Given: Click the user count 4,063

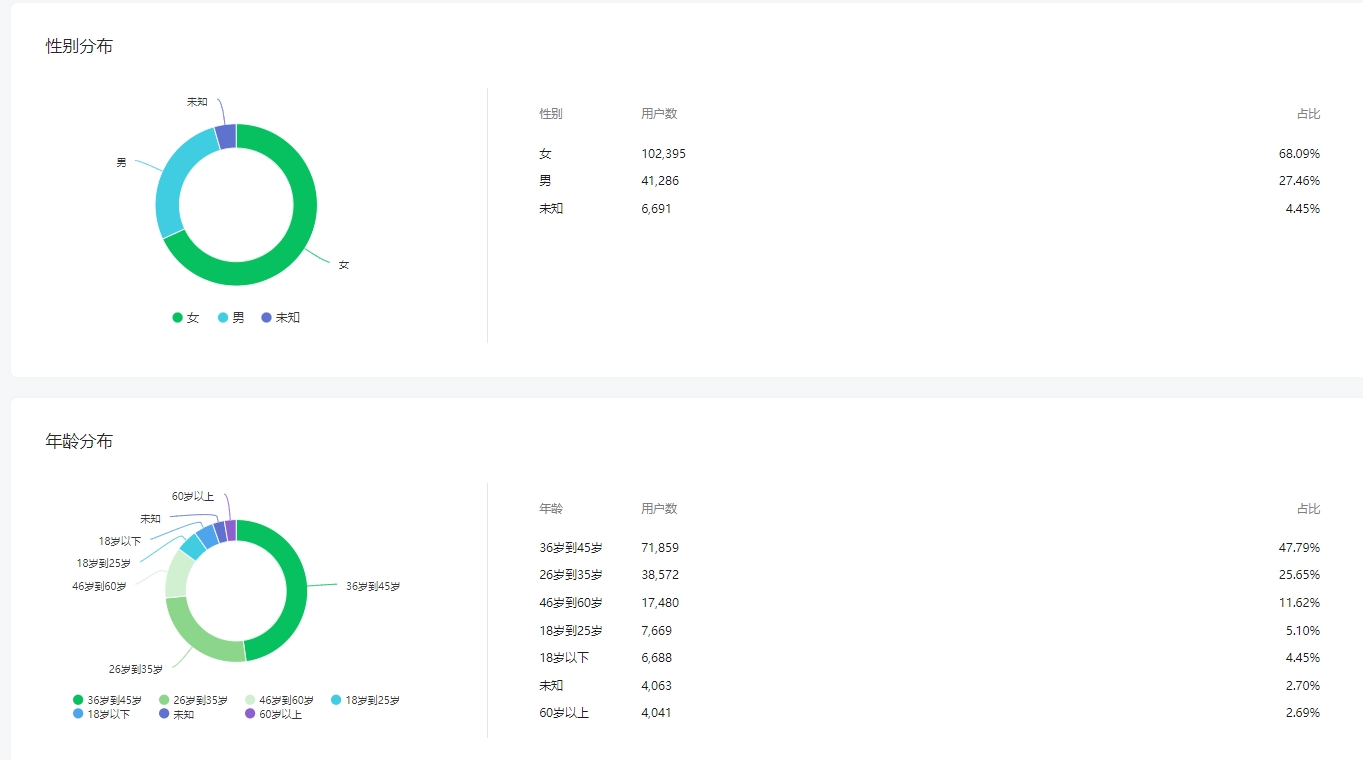Looking at the screenshot, I should [656, 686].
